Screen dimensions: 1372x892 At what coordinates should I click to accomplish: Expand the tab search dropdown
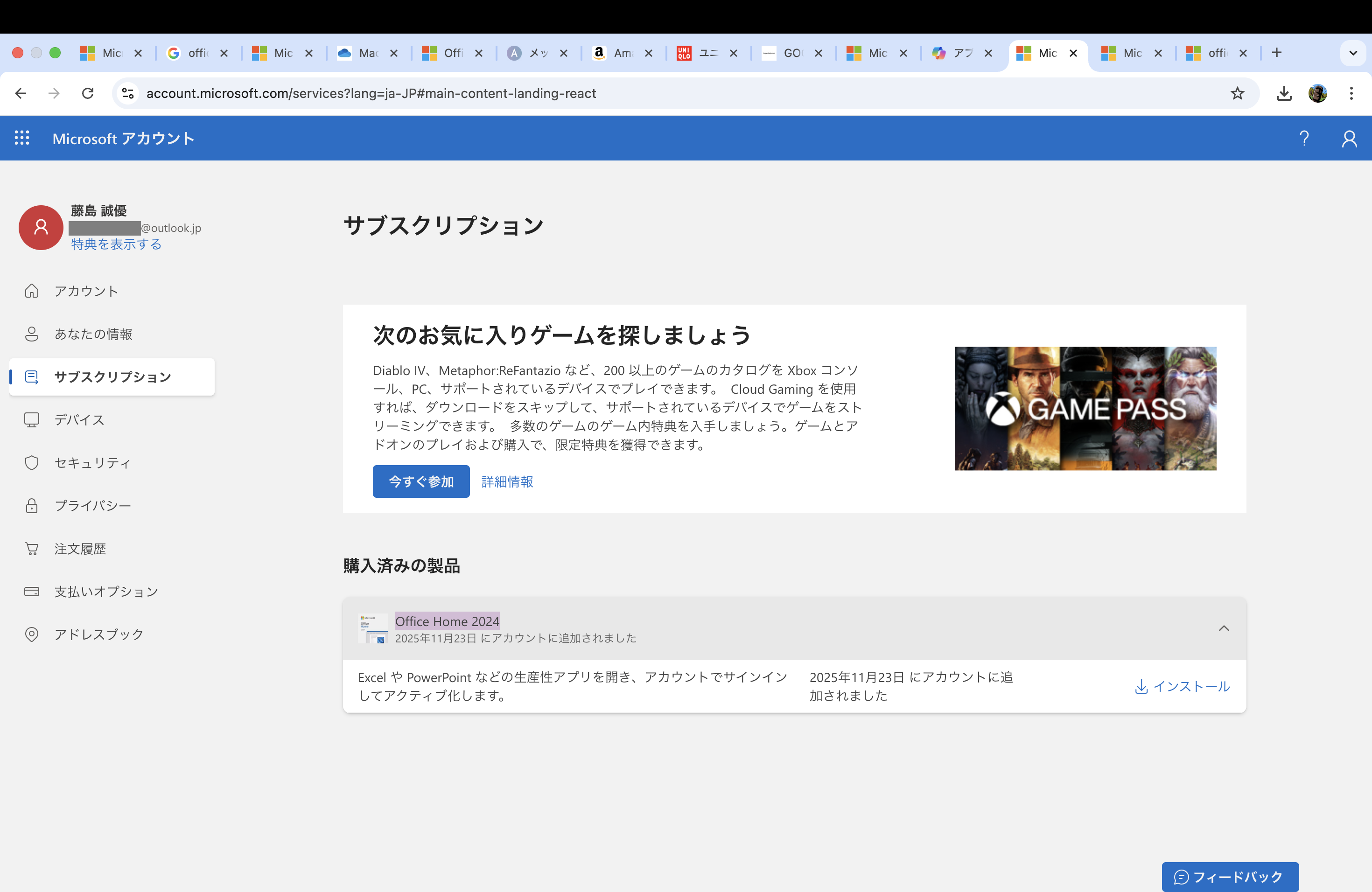tap(1352, 53)
